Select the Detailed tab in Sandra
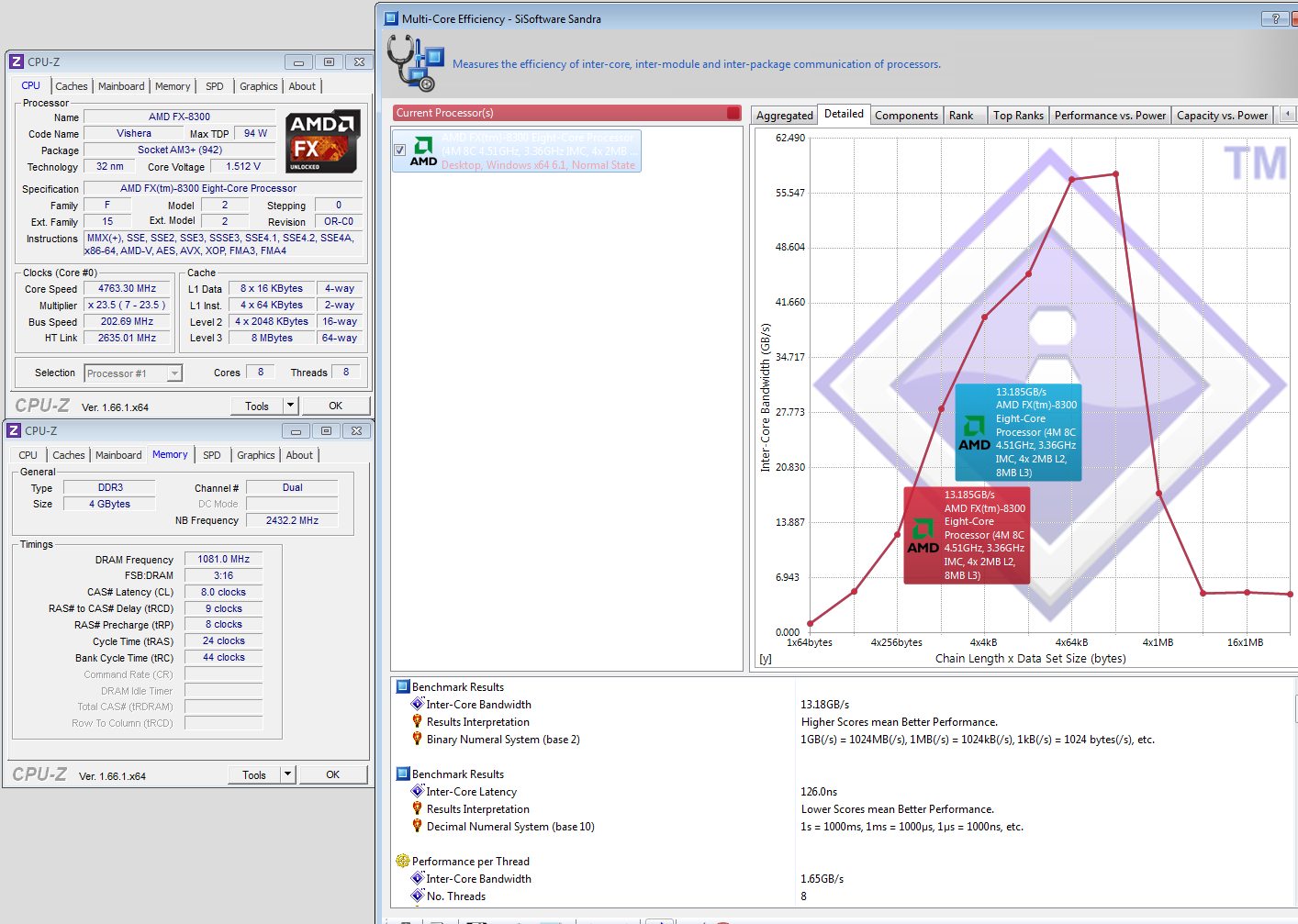This screenshot has height=924, width=1298. click(x=844, y=114)
